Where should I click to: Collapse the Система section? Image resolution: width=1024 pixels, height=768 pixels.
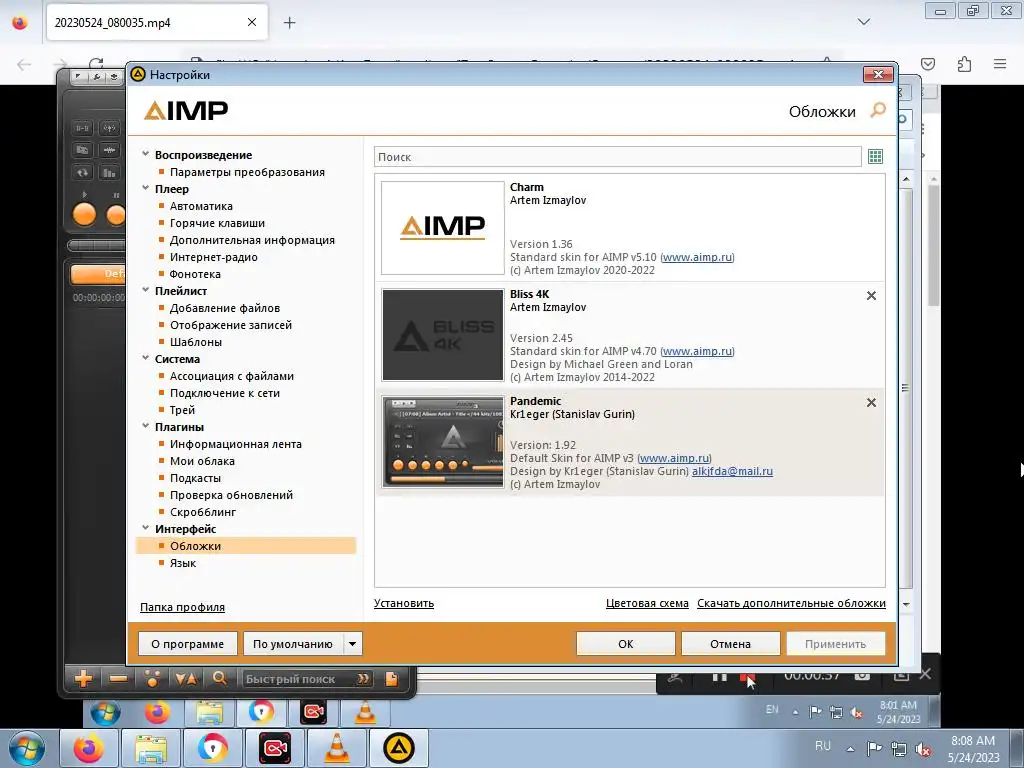pyautogui.click(x=146, y=358)
